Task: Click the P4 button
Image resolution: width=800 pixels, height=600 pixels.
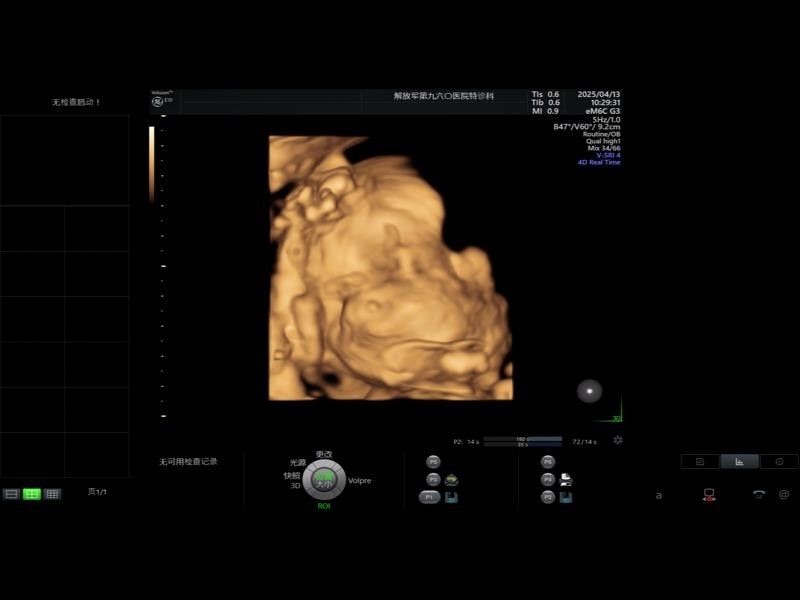Action: point(547,480)
